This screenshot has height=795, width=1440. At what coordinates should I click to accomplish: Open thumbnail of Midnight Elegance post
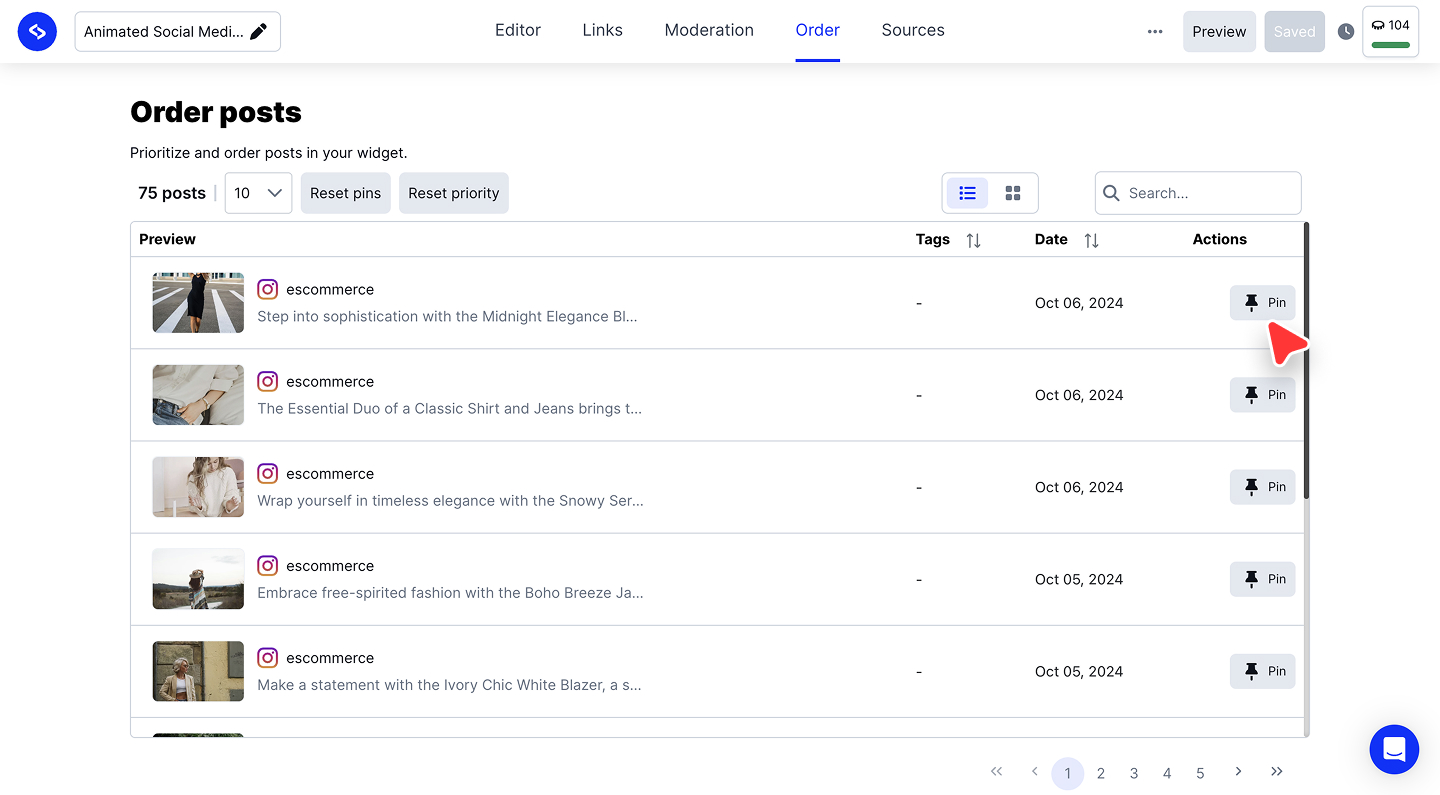pos(198,303)
